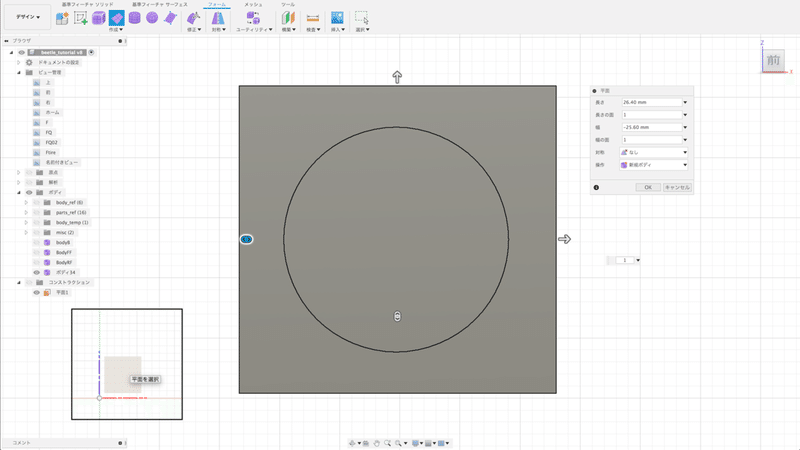Viewport: 800px width, 450px height.
Task: Show the BodyFF body
Action: point(37,253)
